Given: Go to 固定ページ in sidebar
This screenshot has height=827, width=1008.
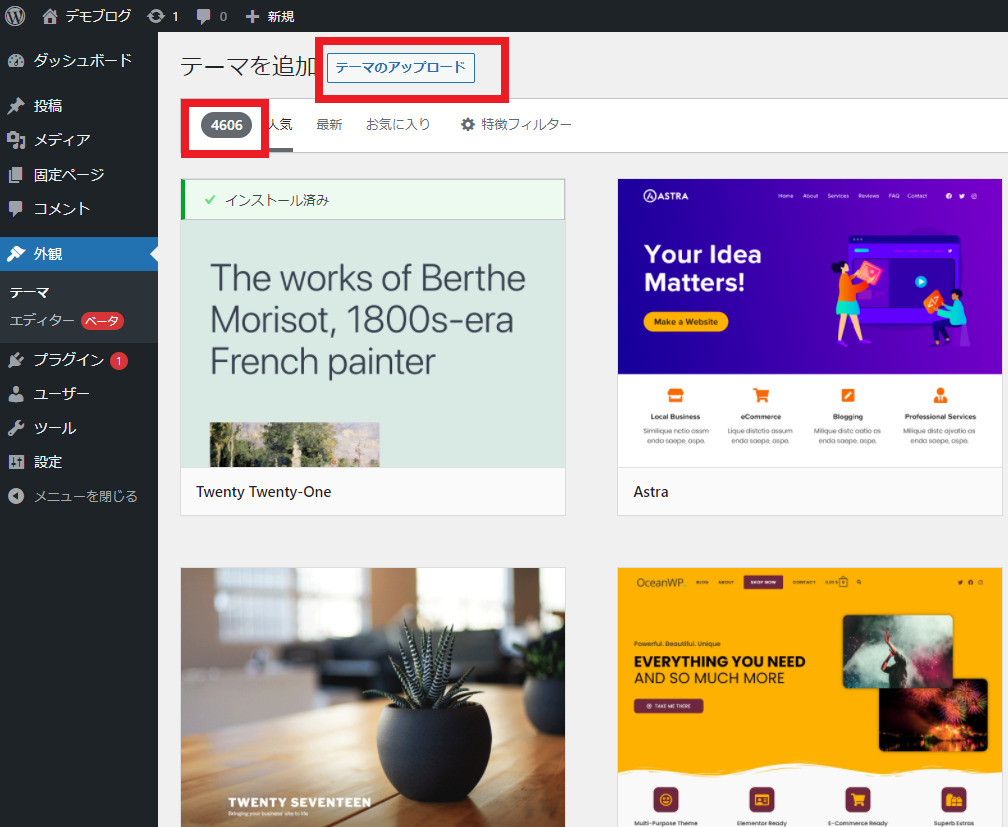Looking at the screenshot, I should [68, 175].
